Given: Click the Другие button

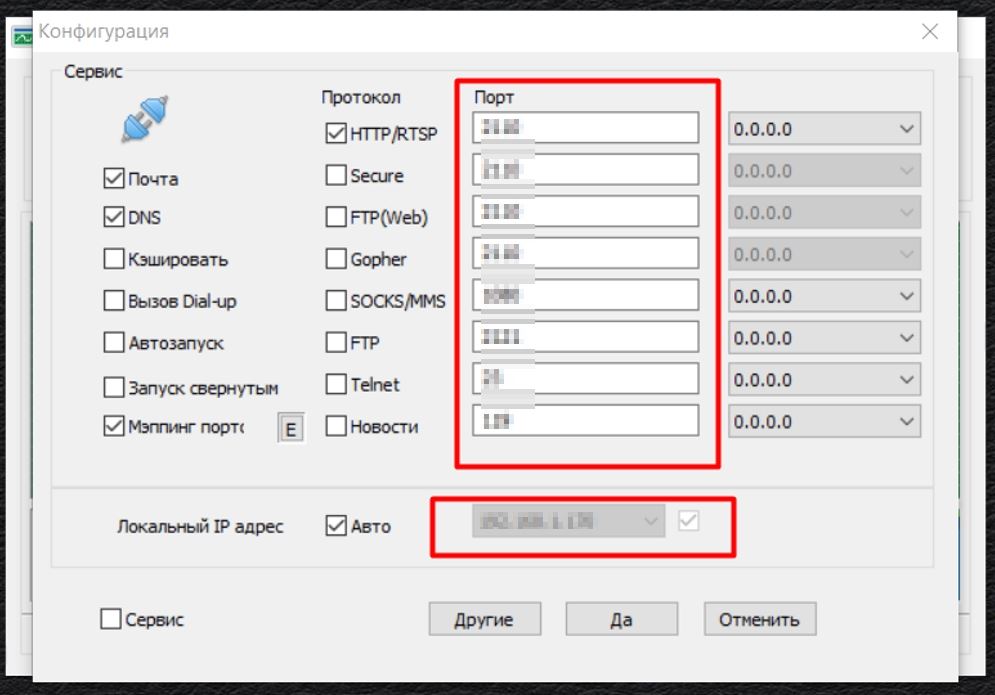Looking at the screenshot, I should (x=485, y=619).
